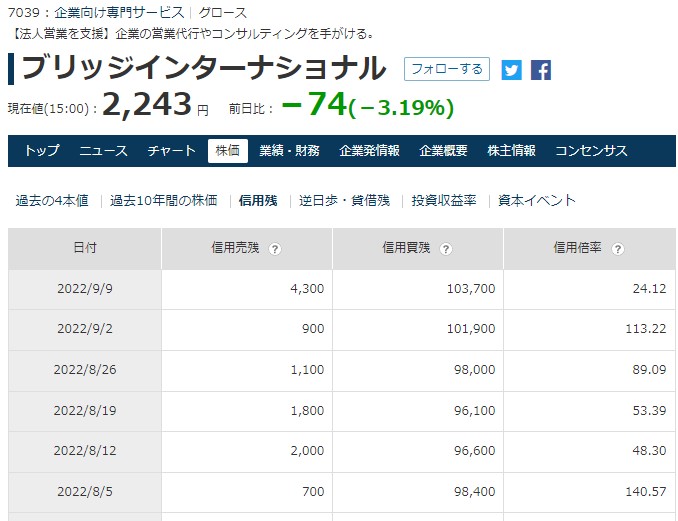
Task: Click the percent change (−3.19%)
Action: pyautogui.click(x=401, y=108)
